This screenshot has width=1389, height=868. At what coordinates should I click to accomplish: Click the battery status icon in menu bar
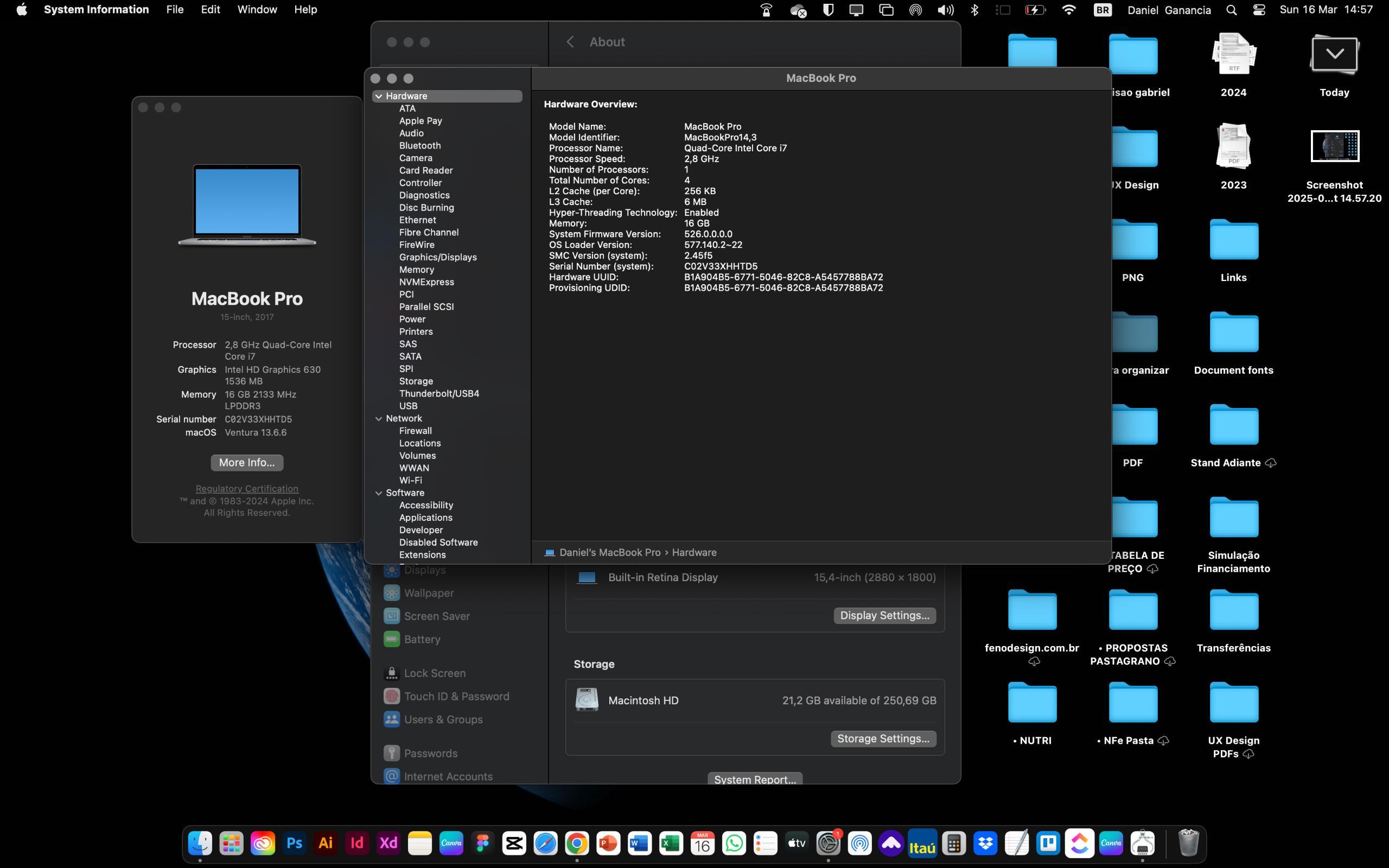pos(1035,10)
